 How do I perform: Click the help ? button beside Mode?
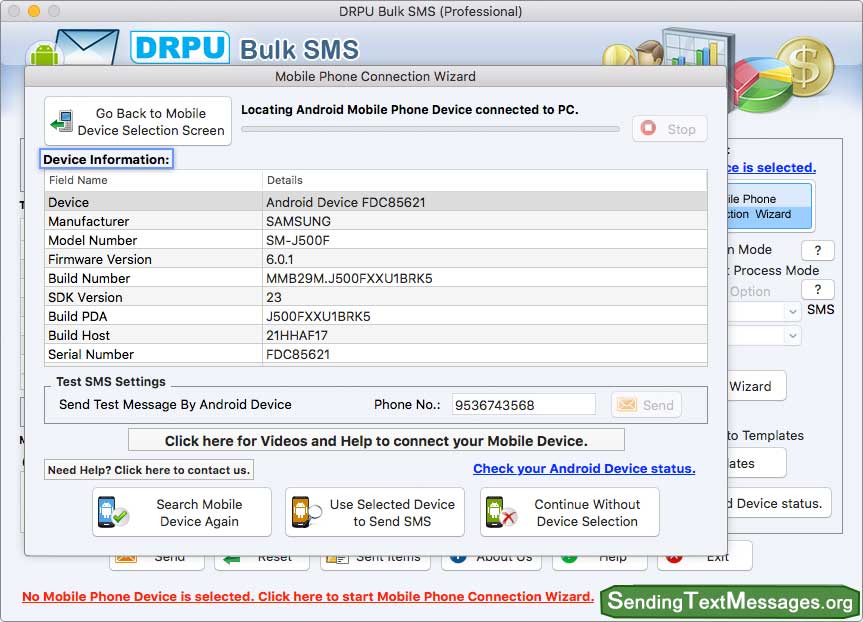tap(817, 250)
